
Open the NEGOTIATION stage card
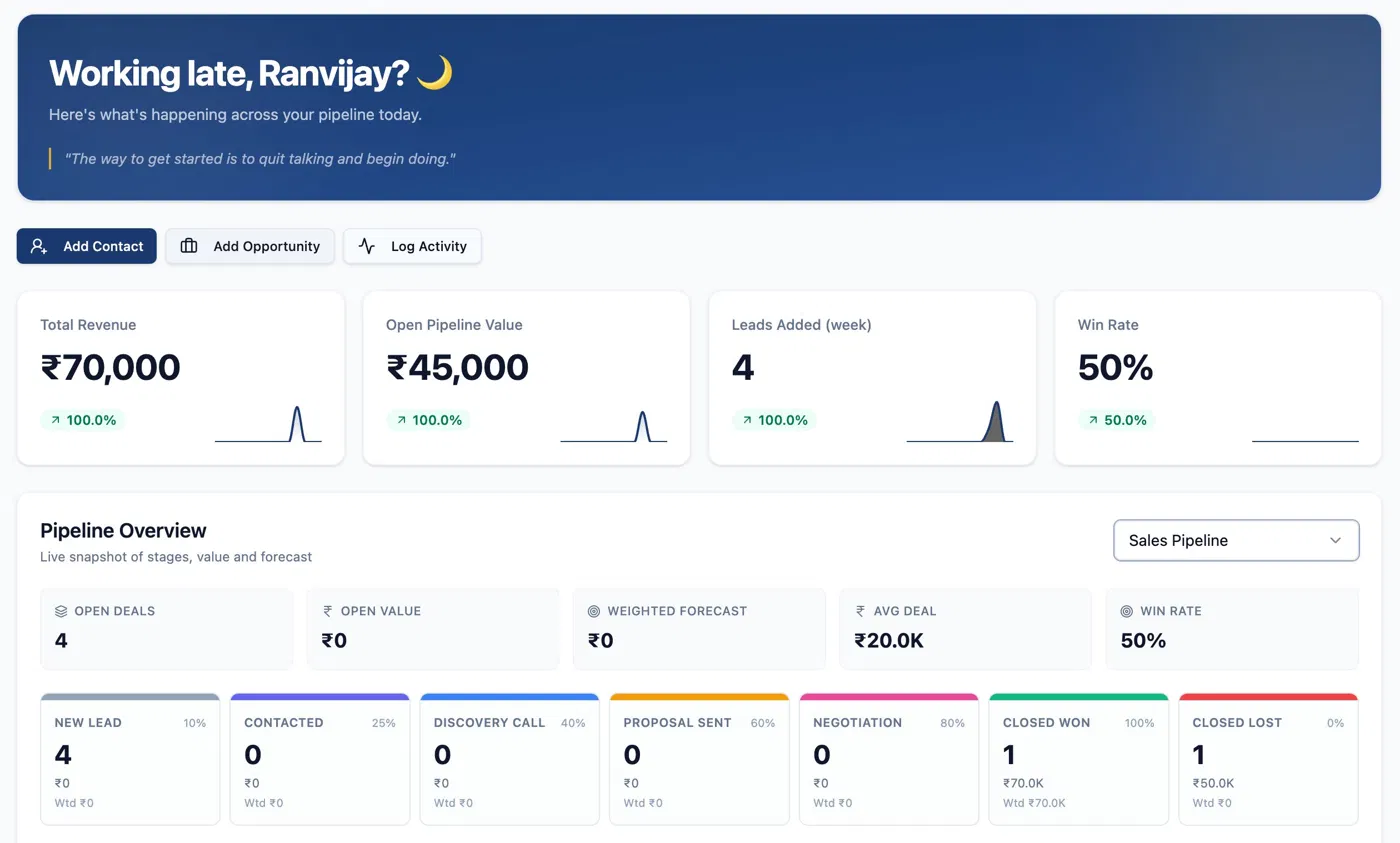(889, 759)
